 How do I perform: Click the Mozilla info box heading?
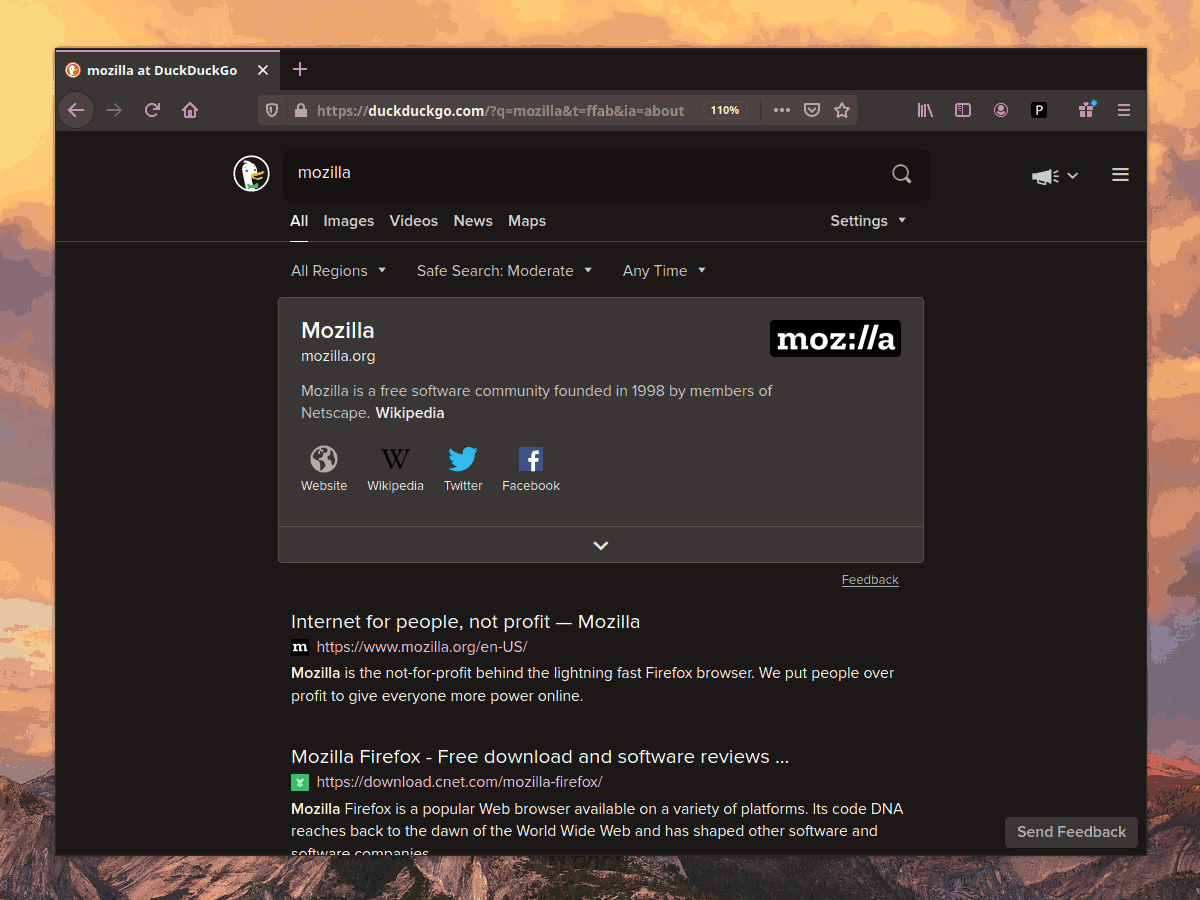coord(338,330)
